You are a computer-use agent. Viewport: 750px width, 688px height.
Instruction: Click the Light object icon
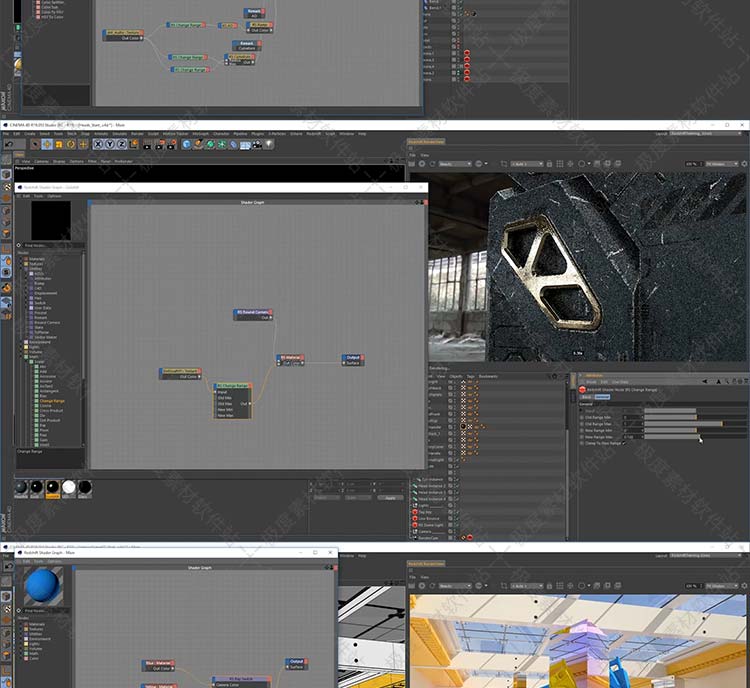click(269, 144)
